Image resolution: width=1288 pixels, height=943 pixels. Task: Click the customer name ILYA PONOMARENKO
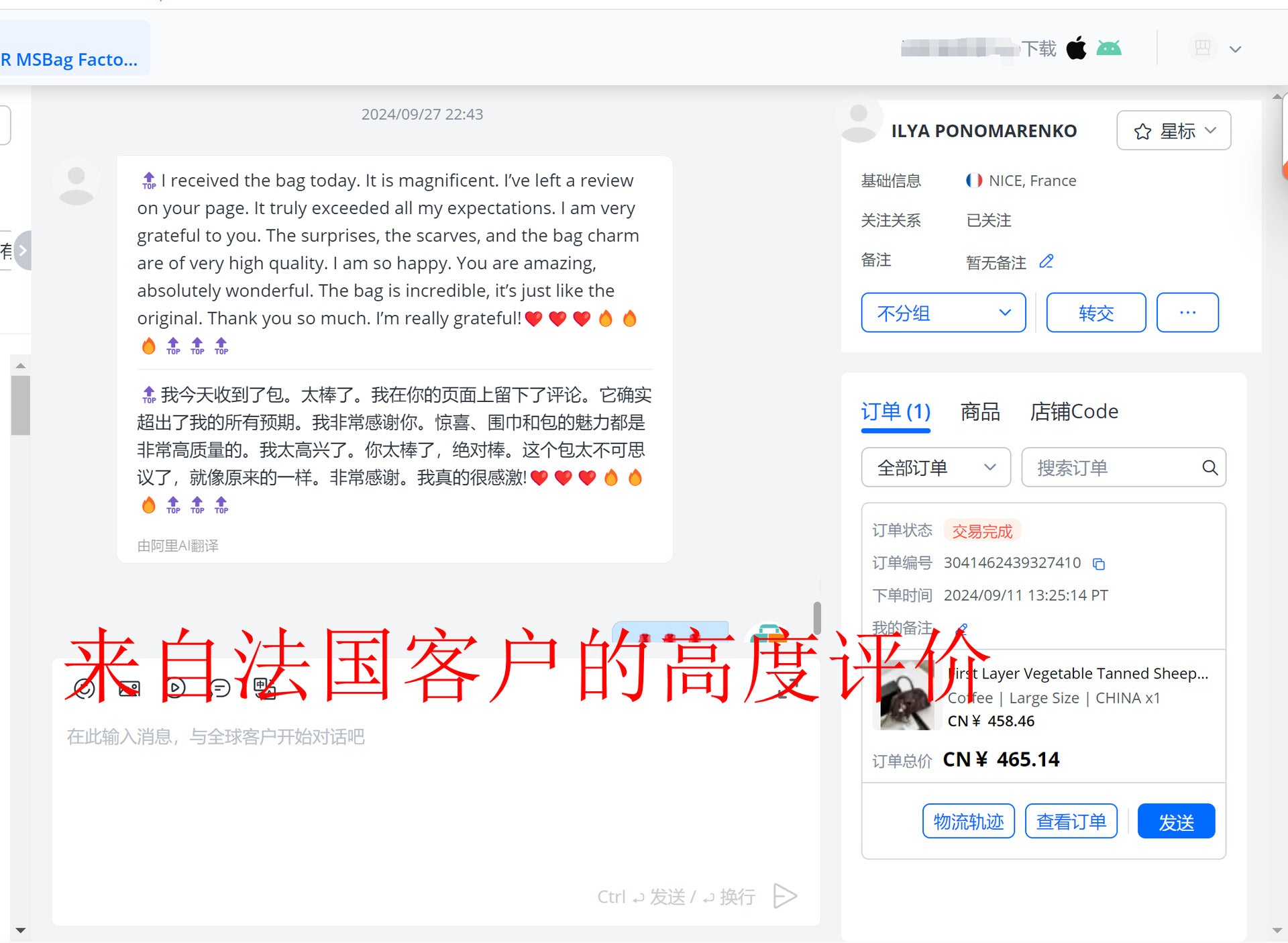984,131
